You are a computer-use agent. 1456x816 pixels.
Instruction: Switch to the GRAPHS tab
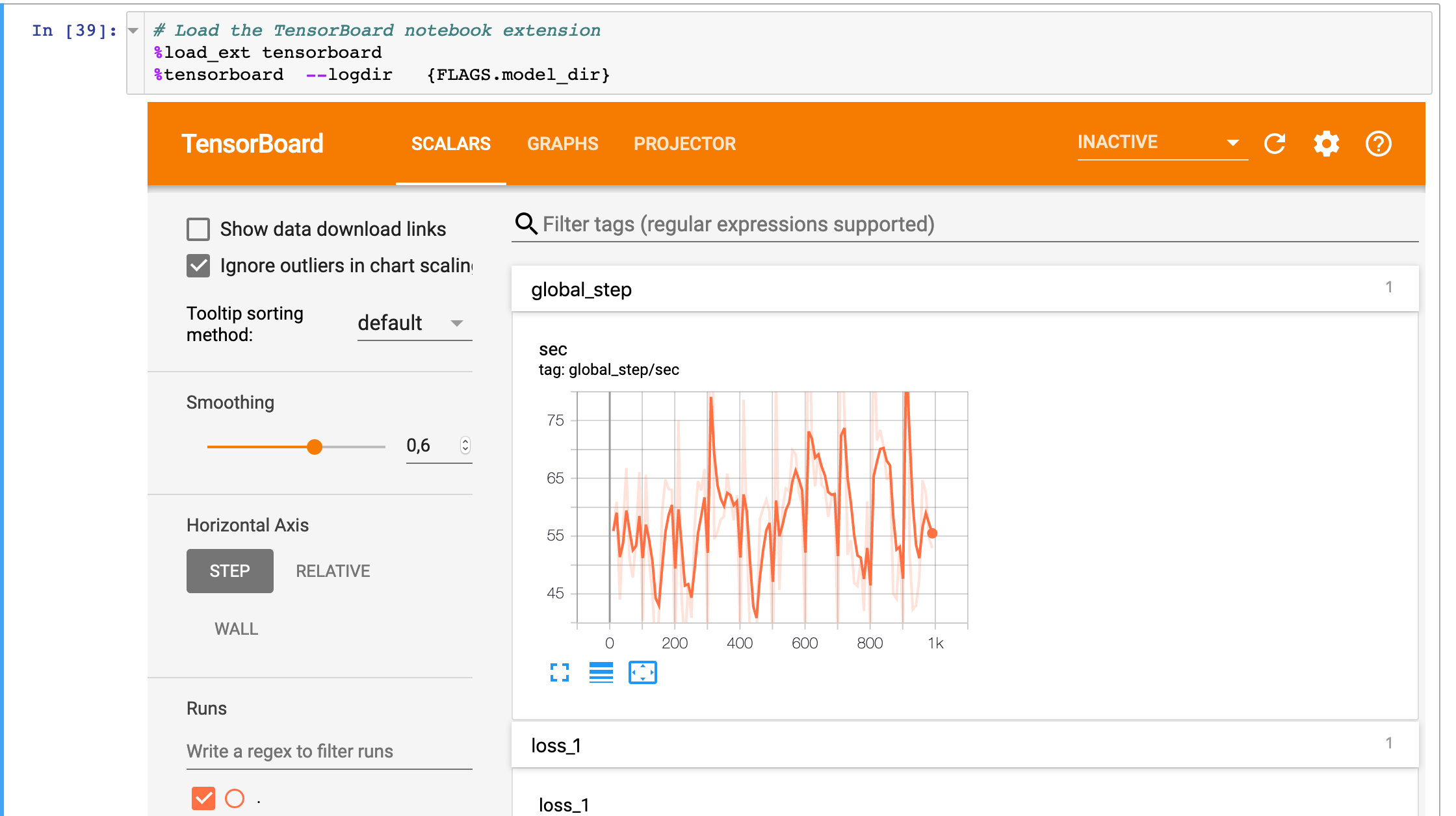(562, 144)
